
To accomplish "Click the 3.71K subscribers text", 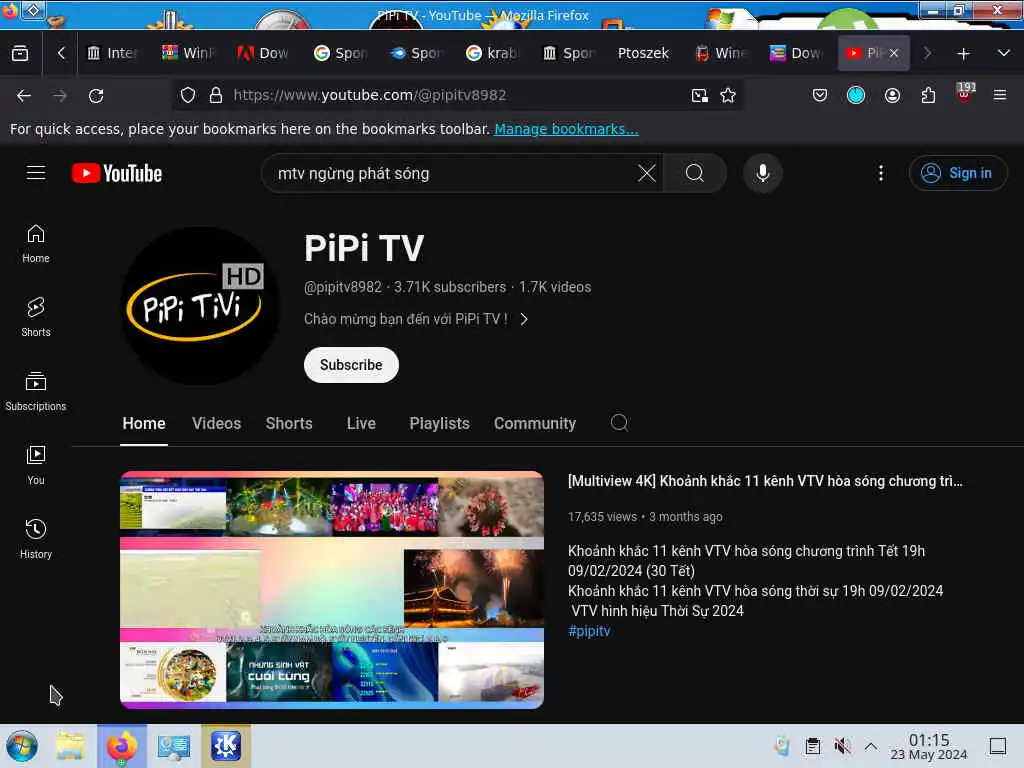I will pos(450,287).
